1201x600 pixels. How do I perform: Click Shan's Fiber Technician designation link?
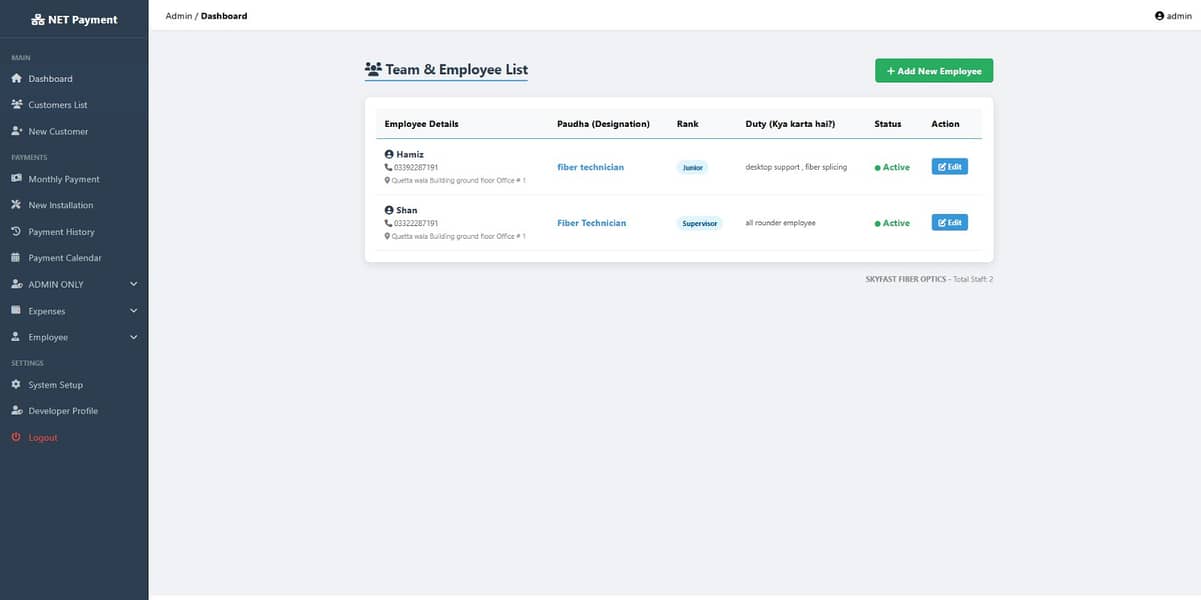click(x=591, y=223)
